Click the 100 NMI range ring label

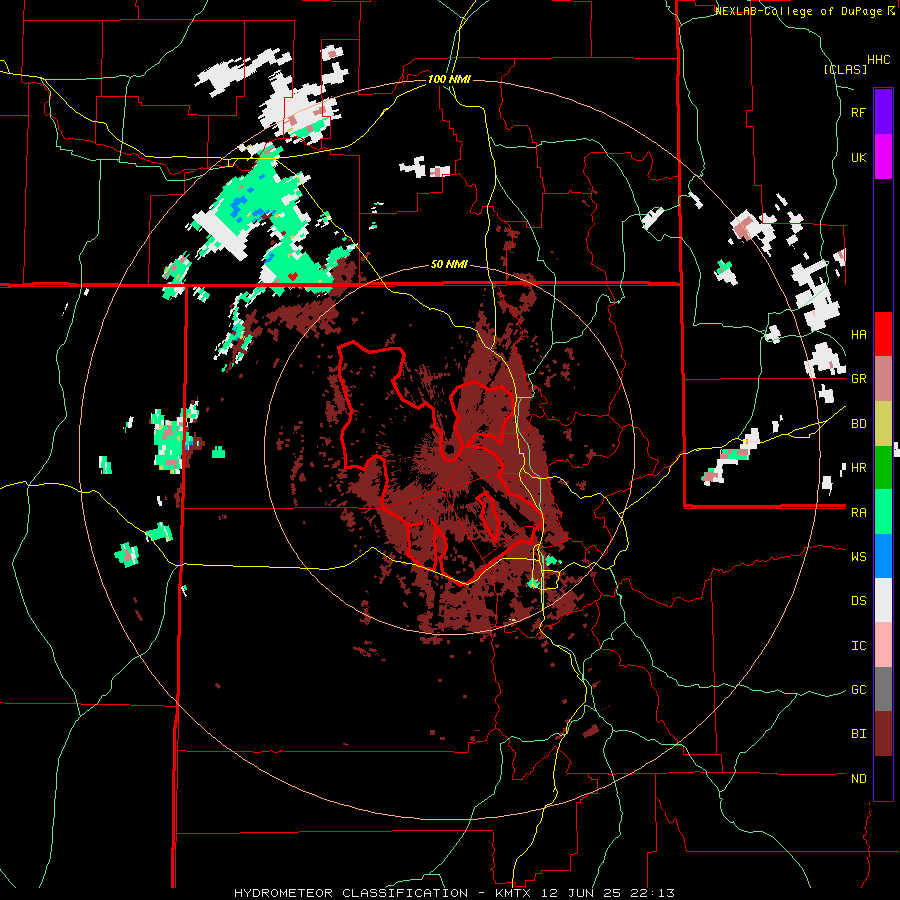449,79
